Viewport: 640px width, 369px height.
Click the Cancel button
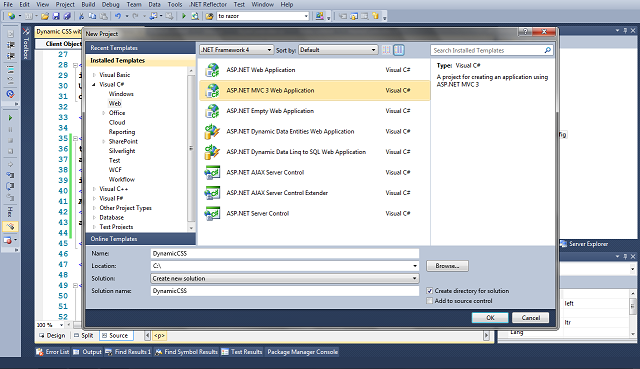pyautogui.click(x=530, y=318)
